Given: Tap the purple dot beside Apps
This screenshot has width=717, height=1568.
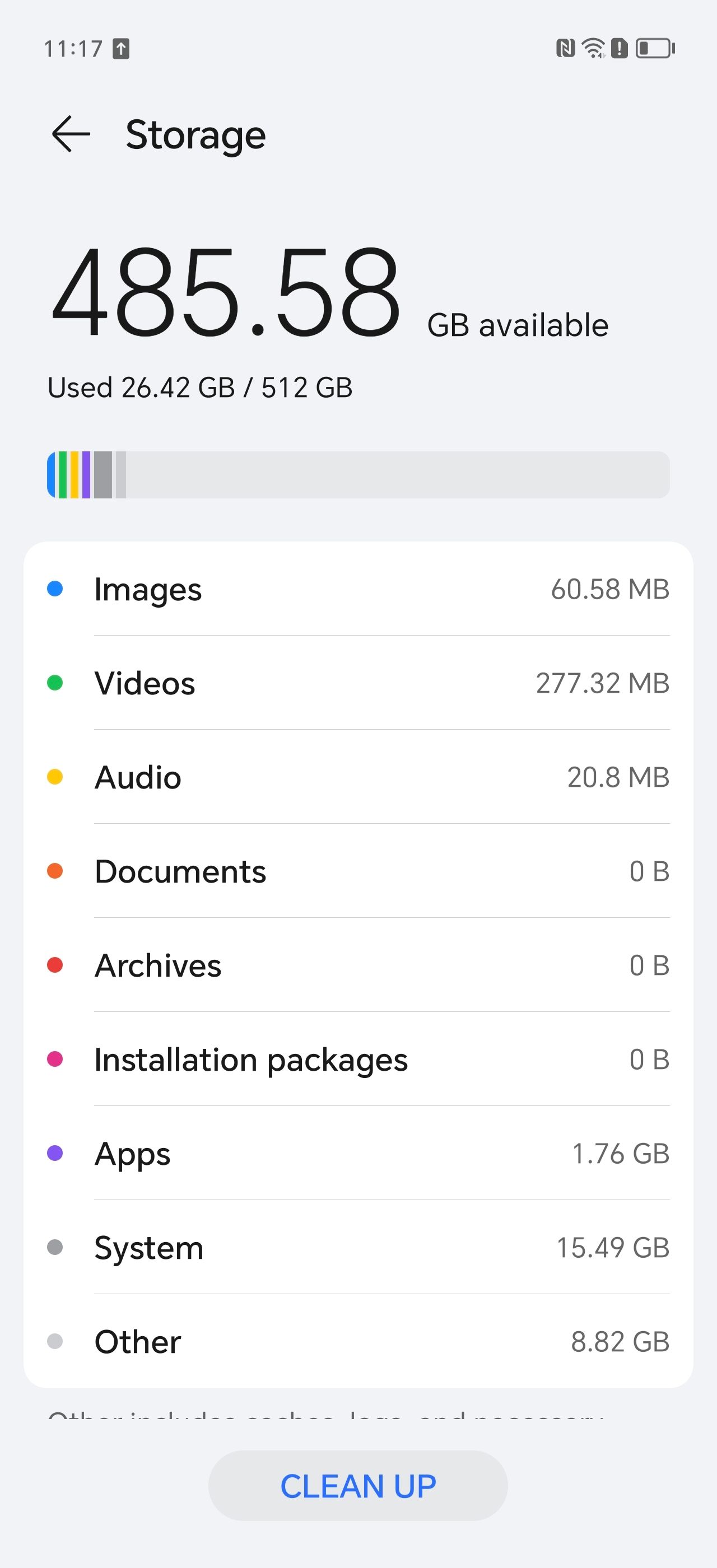Looking at the screenshot, I should [55, 1153].
